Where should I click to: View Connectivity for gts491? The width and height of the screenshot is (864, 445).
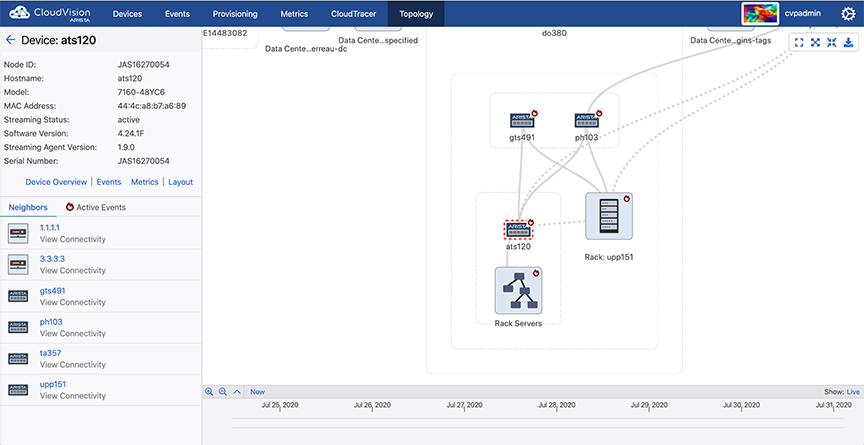[73, 302]
